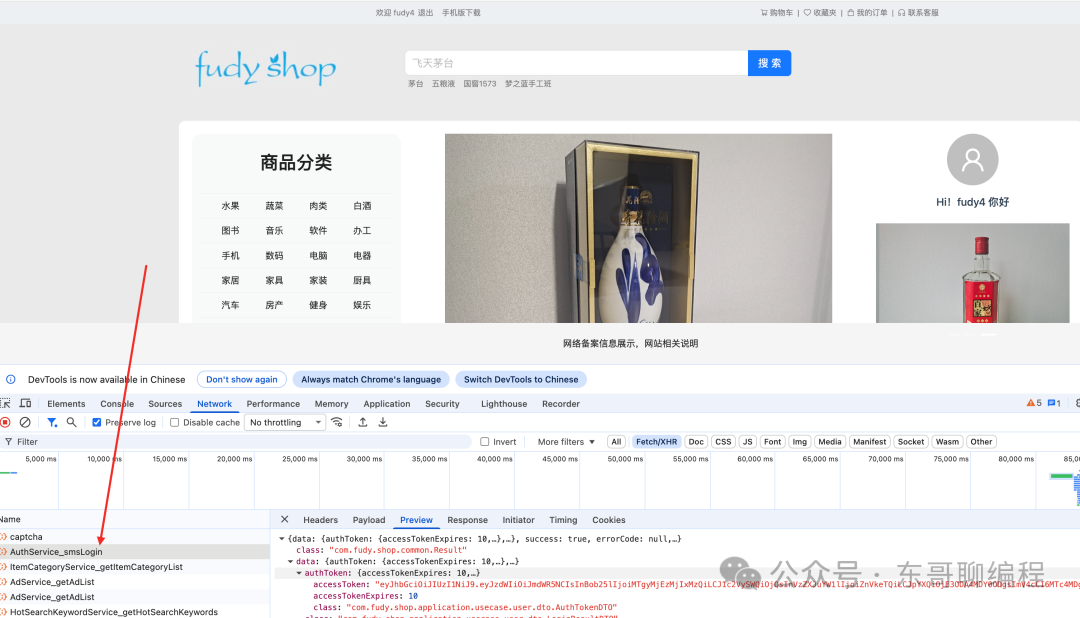
Task: Select the Doc request type filter
Action: coord(696,442)
